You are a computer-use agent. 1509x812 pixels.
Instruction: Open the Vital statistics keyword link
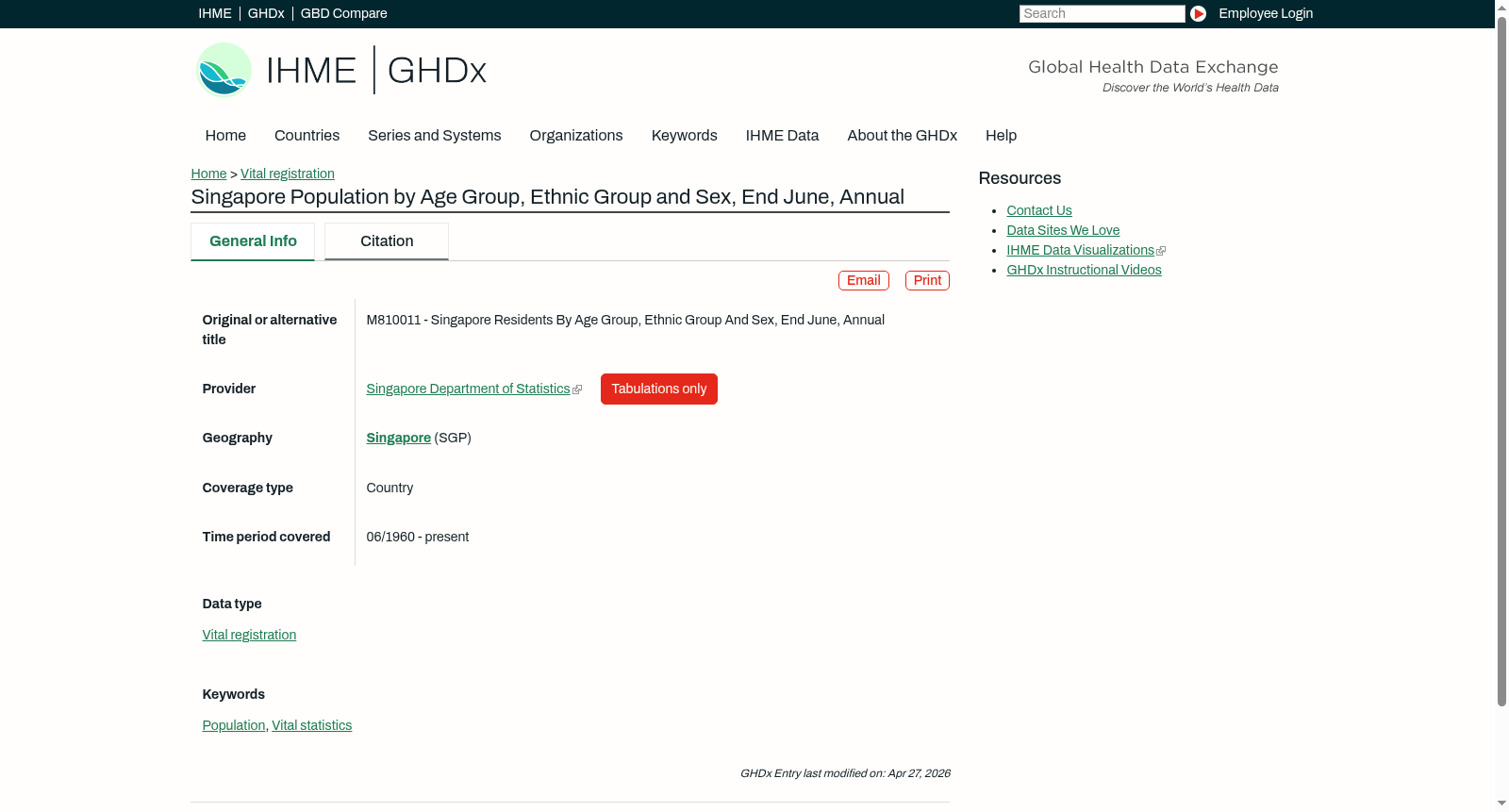click(311, 725)
